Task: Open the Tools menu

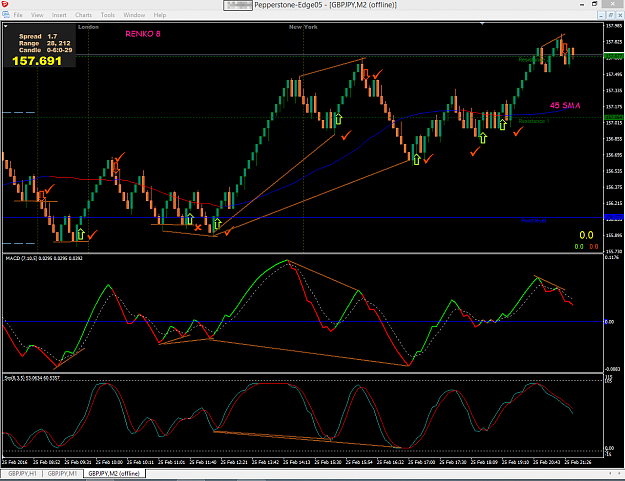Action: (x=108, y=15)
